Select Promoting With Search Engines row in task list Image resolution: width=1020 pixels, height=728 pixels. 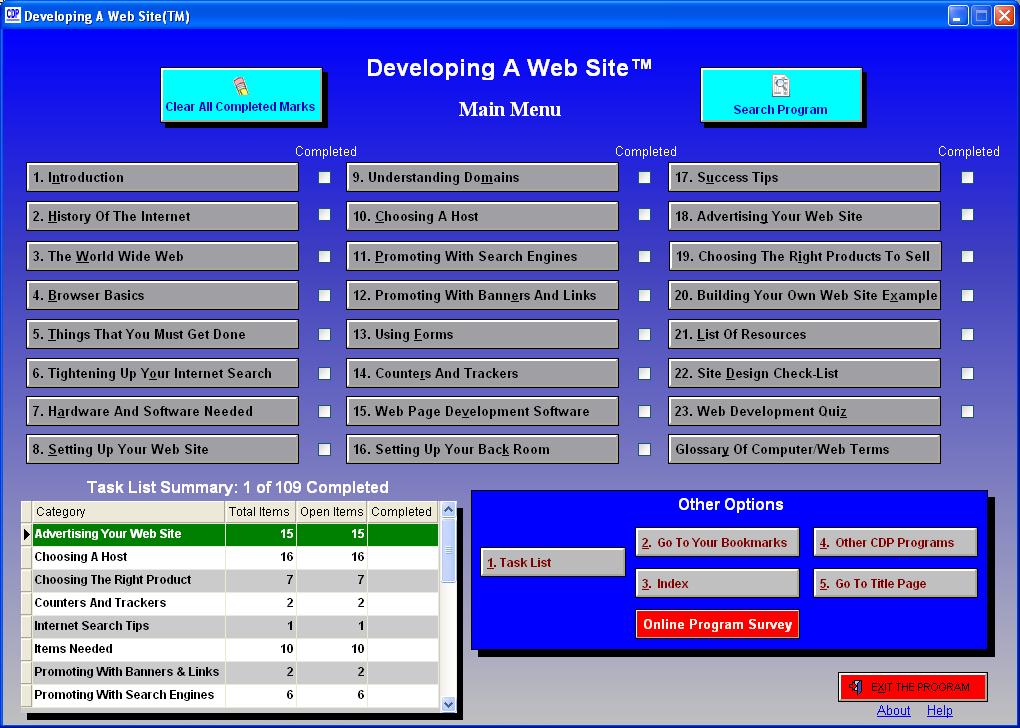click(x=235, y=695)
